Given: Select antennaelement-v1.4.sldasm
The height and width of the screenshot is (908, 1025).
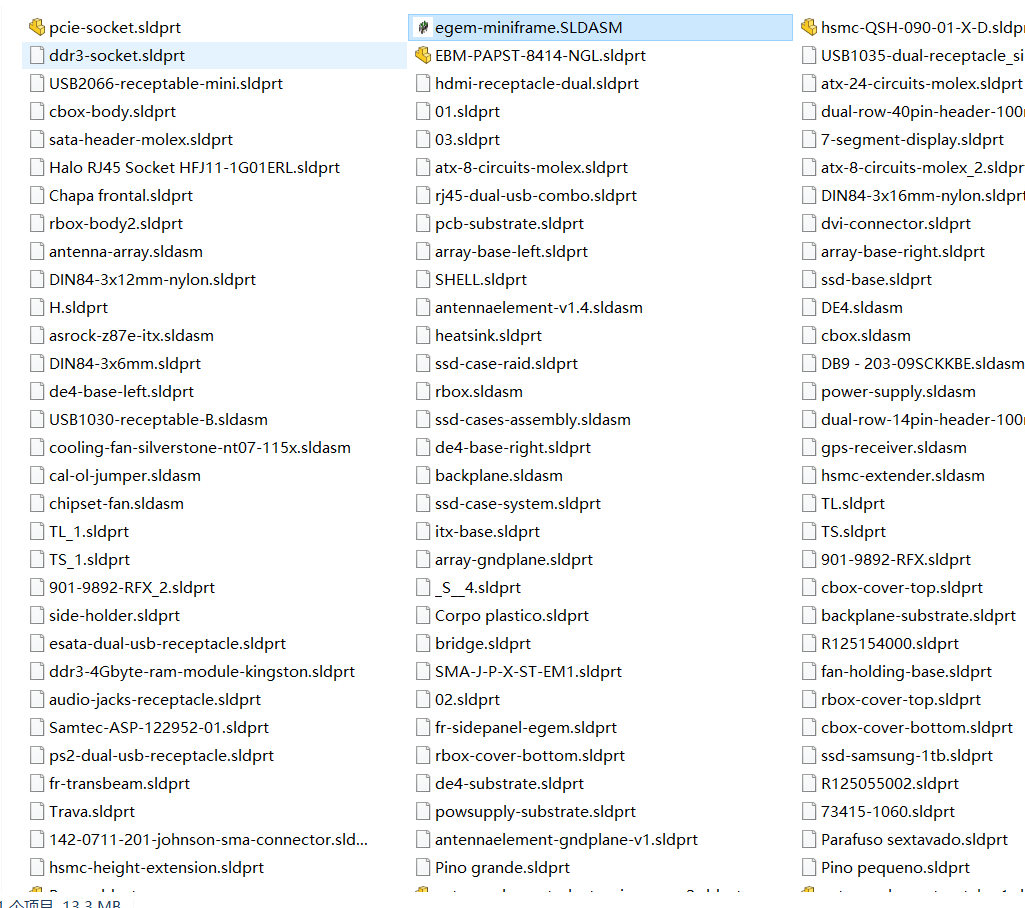Looking at the screenshot, I should click(539, 307).
